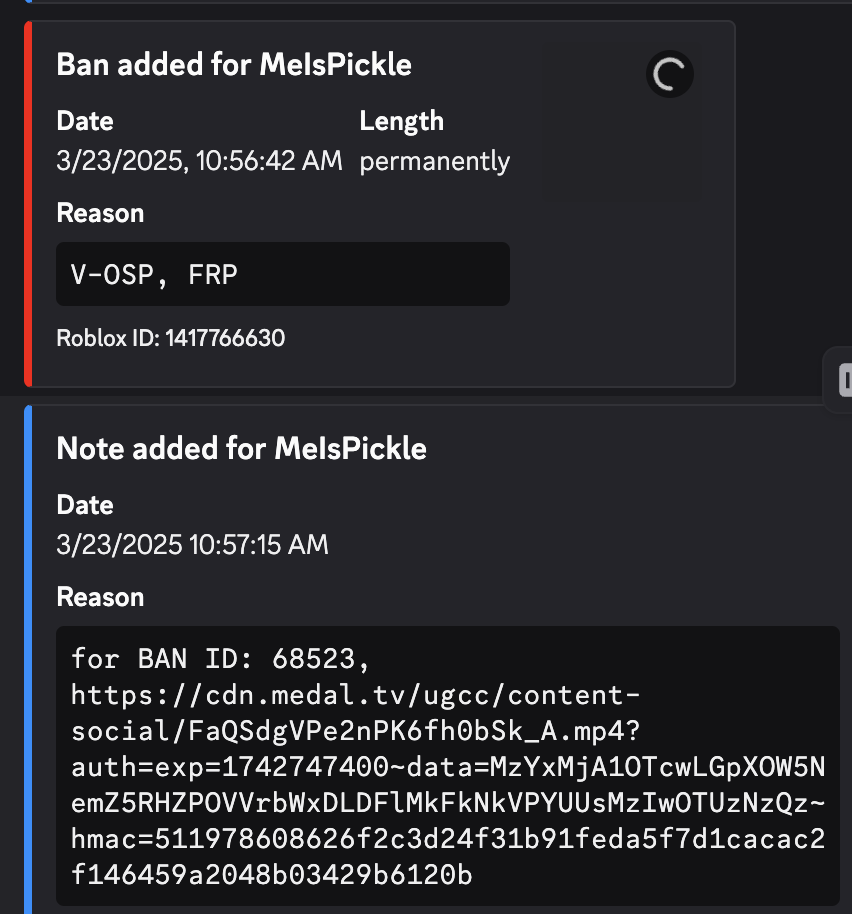Click the V-OSP, FRP reason code block
This screenshot has height=914, width=852.
tap(283, 274)
